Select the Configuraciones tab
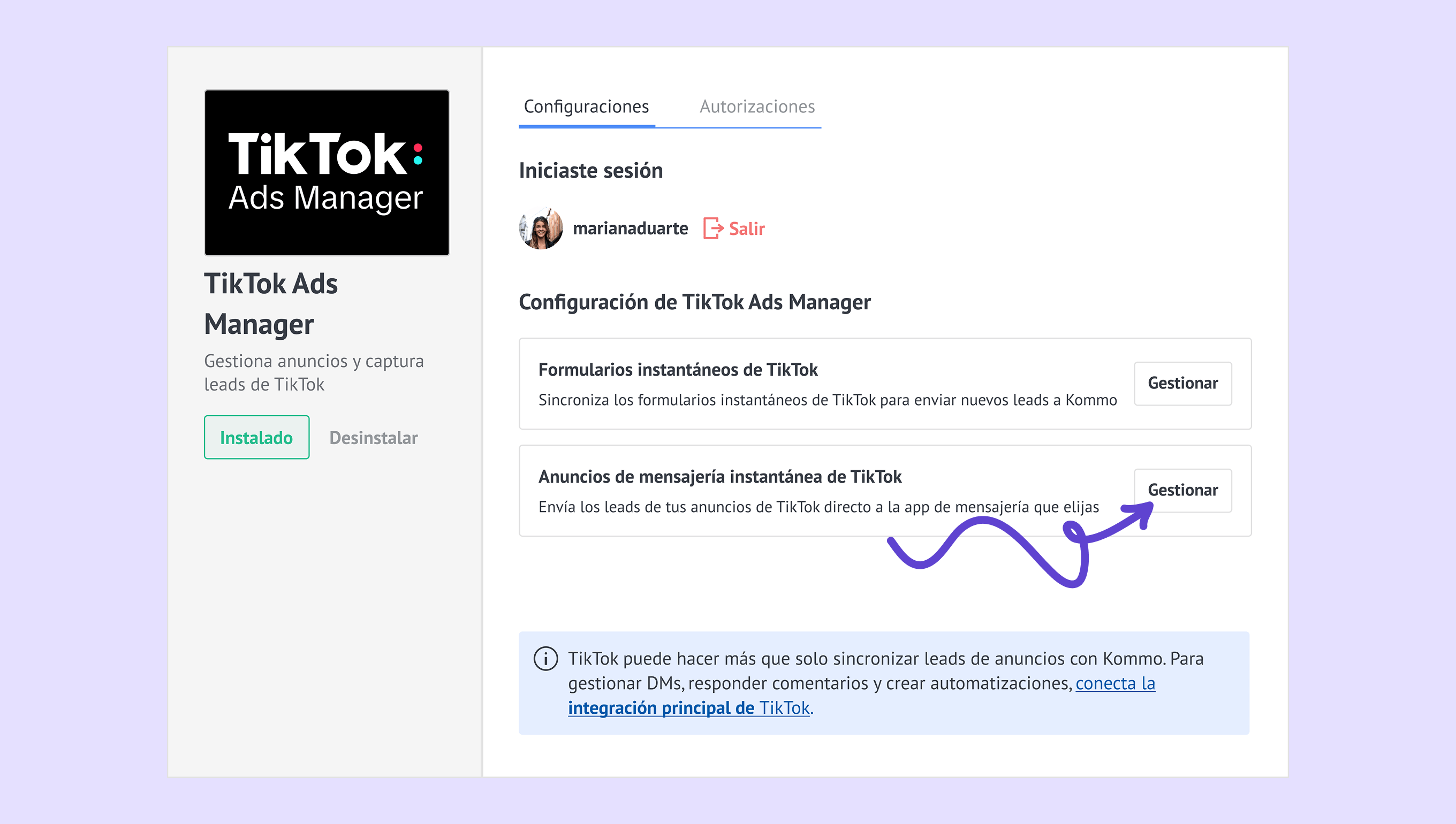1456x824 pixels. coord(586,106)
